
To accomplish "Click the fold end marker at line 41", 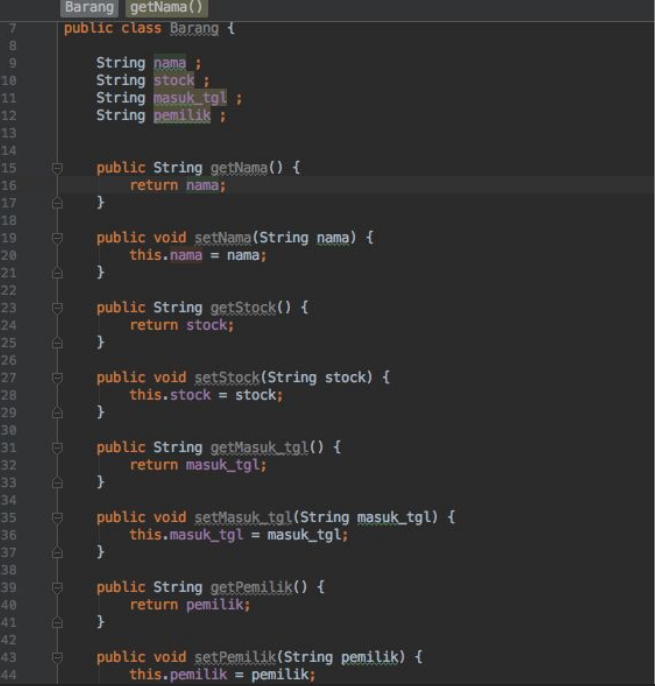I will click(x=57, y=623).
